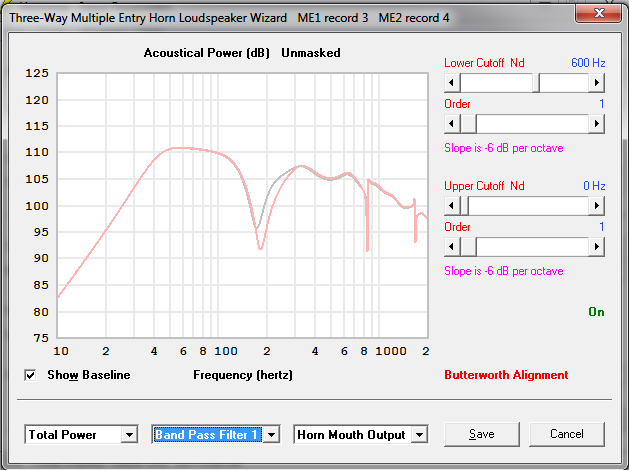Click right arrow of Lower Cutoff Order slider
The image size is (629, 470).
point(597,124)
